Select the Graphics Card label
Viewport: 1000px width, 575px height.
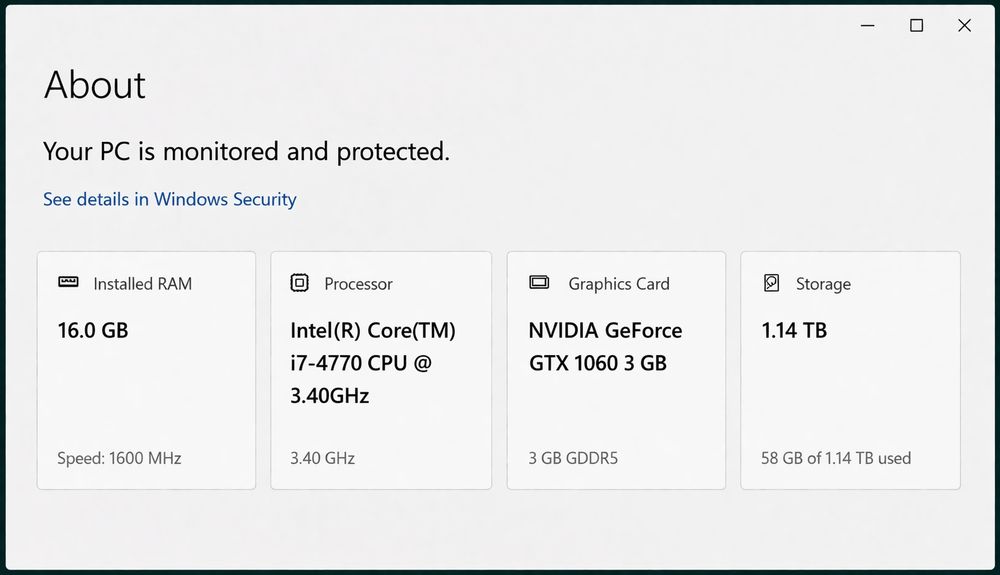[619, 284]
